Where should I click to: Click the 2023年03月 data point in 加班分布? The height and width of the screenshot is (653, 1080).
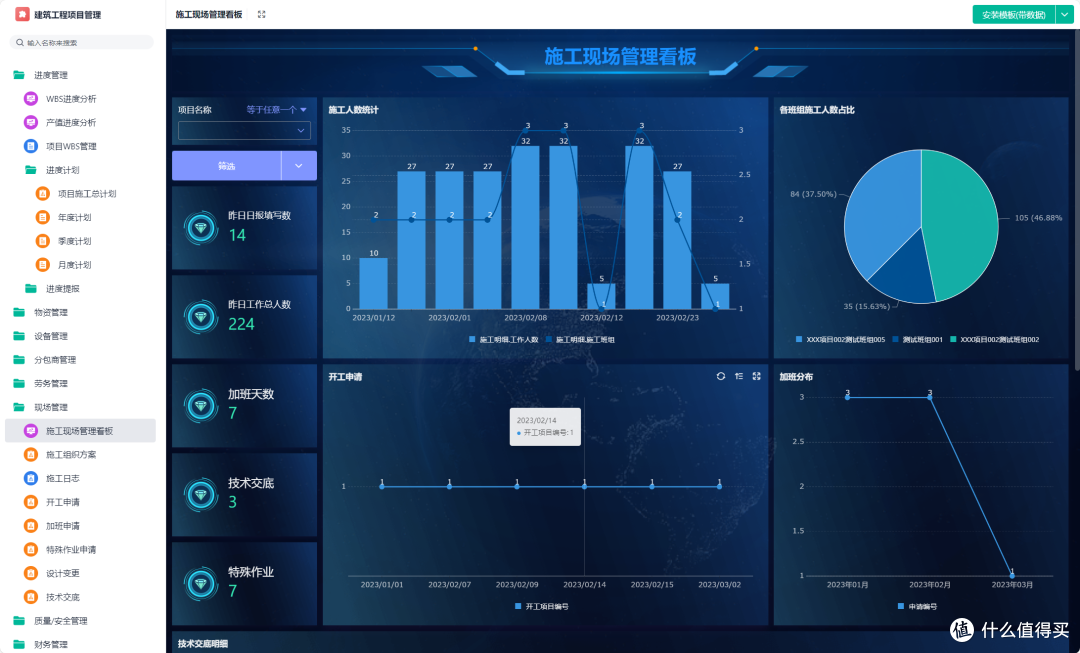[1012, 575]
